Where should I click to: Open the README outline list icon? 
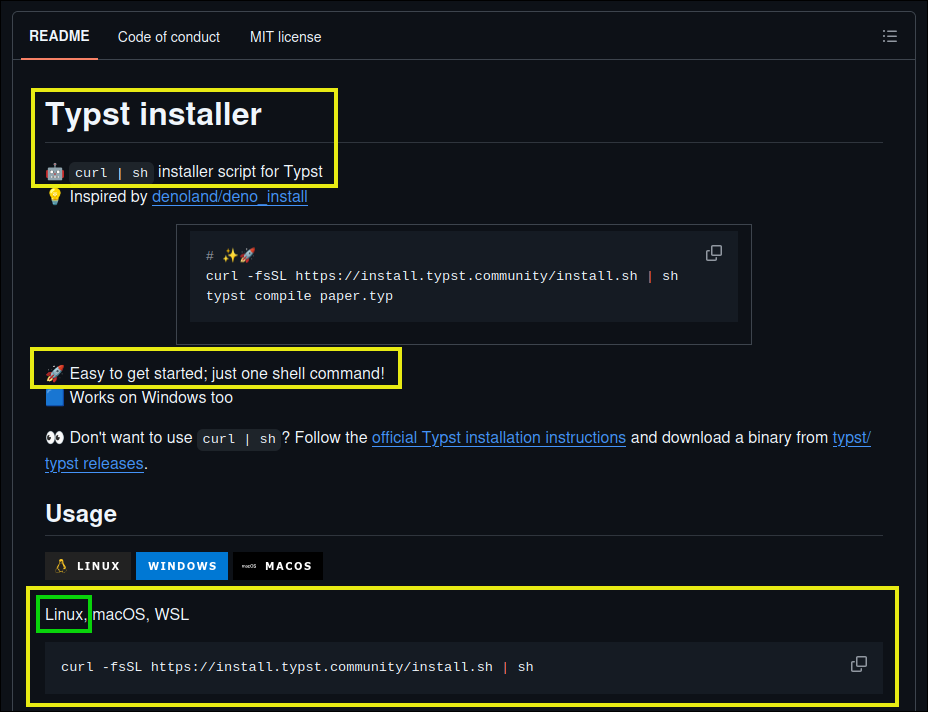(x=890, y=37)
